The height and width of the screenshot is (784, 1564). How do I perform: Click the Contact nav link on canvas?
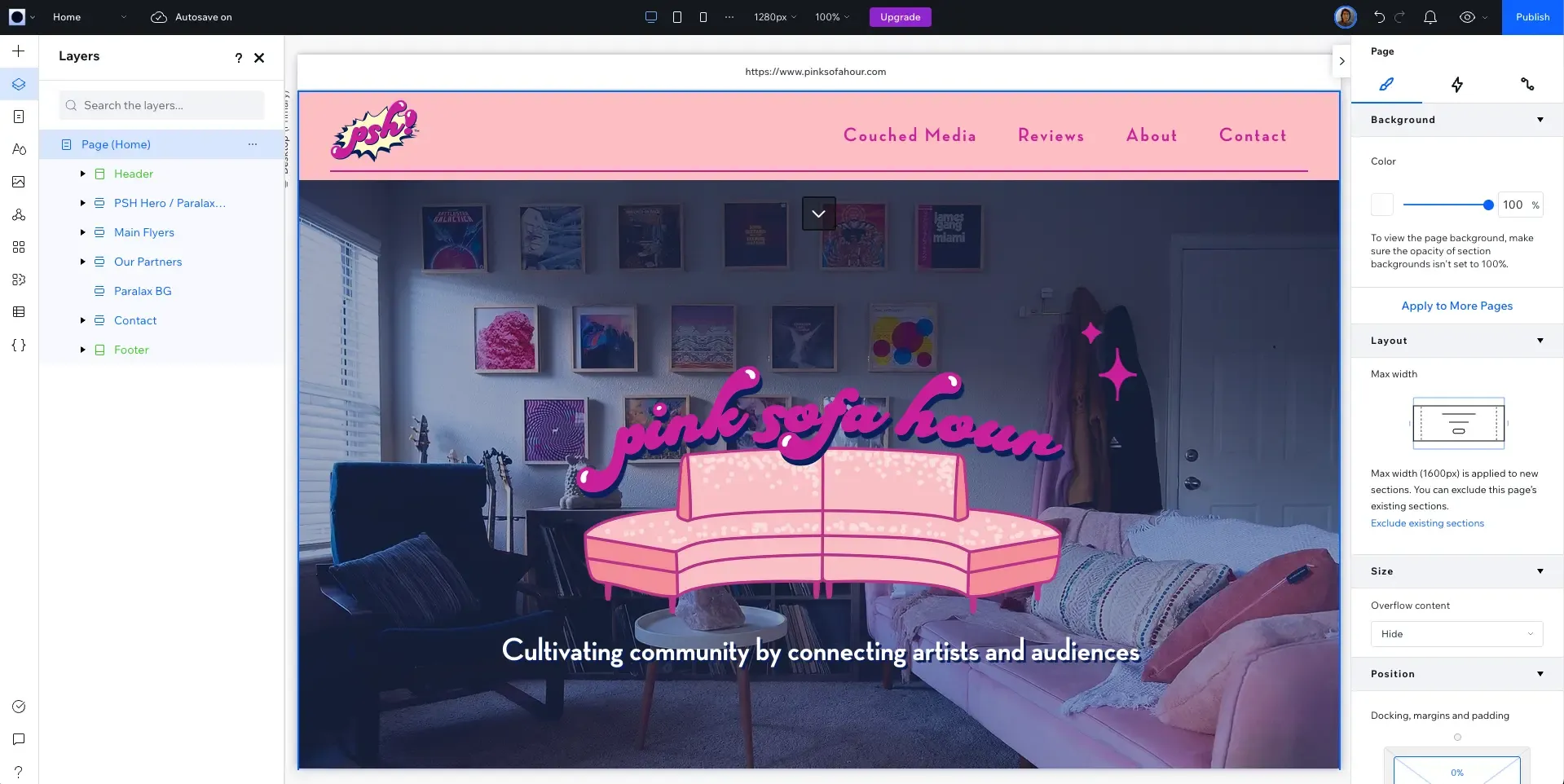[x=1253, y=135]
